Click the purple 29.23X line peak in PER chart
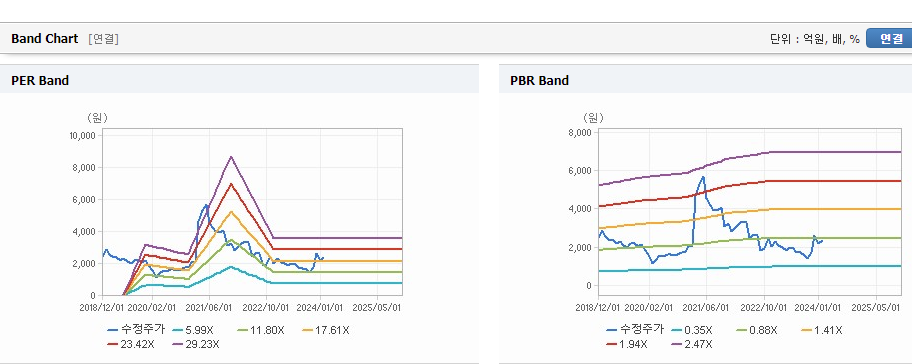This screenshot has height=364, width=912. pyautogui.click(x=231, y=156)
